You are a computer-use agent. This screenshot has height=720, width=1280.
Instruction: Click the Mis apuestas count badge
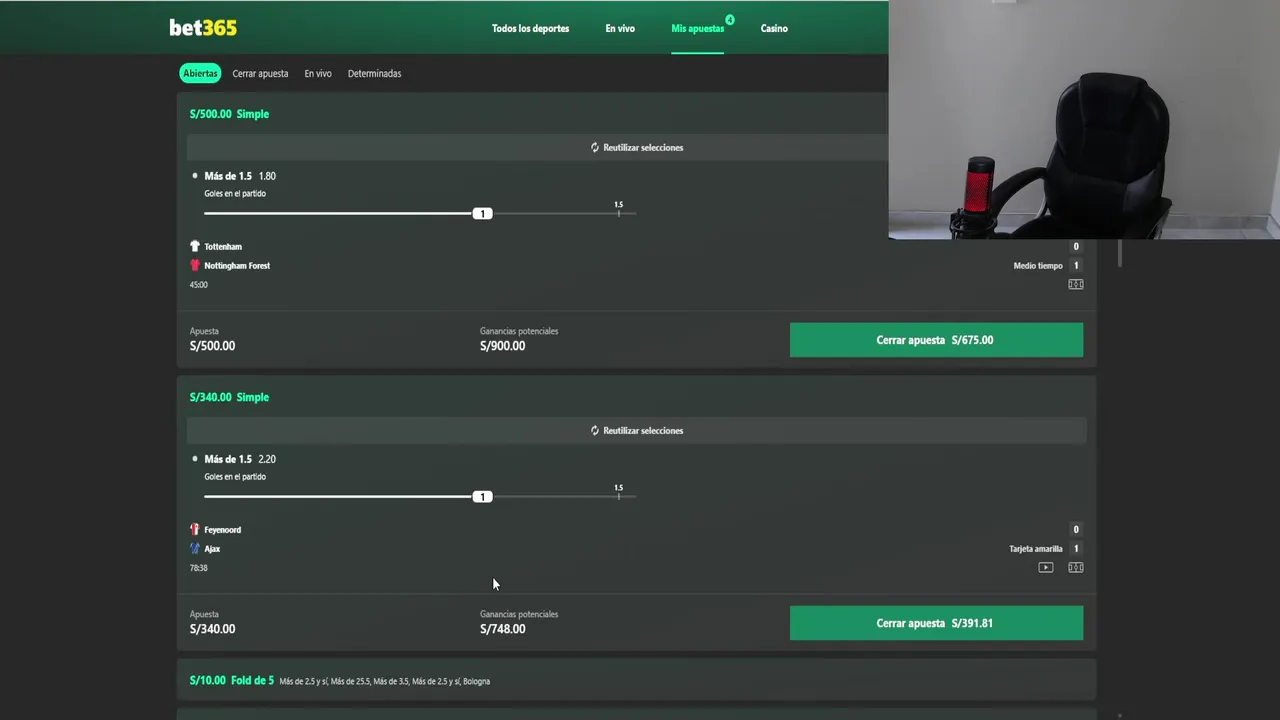pos(730,19)
